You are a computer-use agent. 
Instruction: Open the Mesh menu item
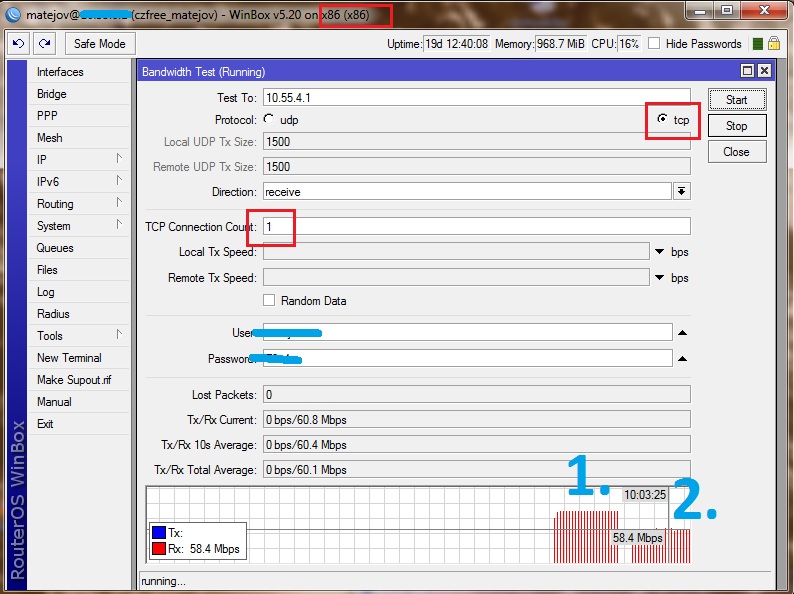coord(79,138)
